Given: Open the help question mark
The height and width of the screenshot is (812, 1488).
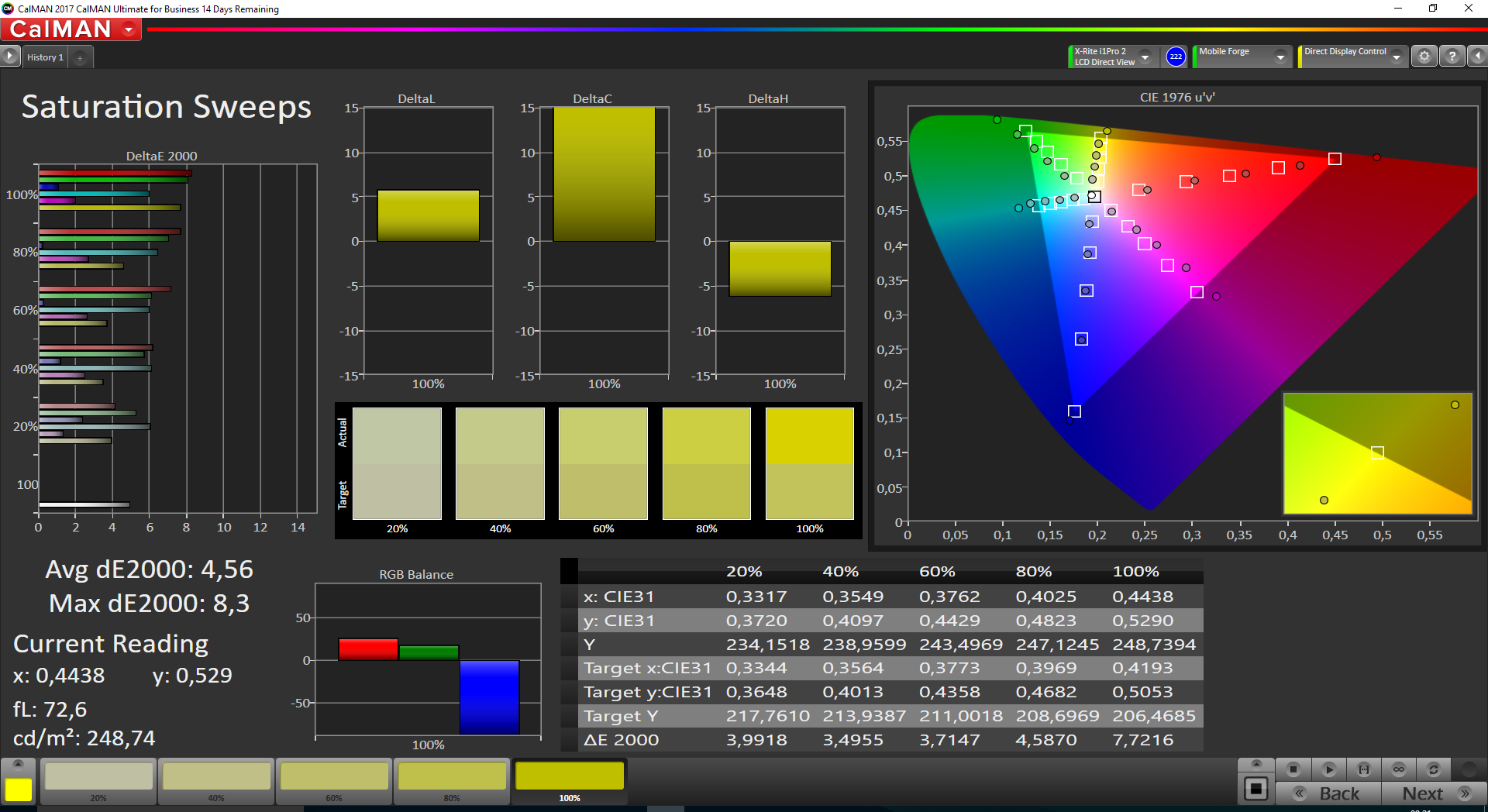Looking at the screenshot, I should (x=1452, y=57).
